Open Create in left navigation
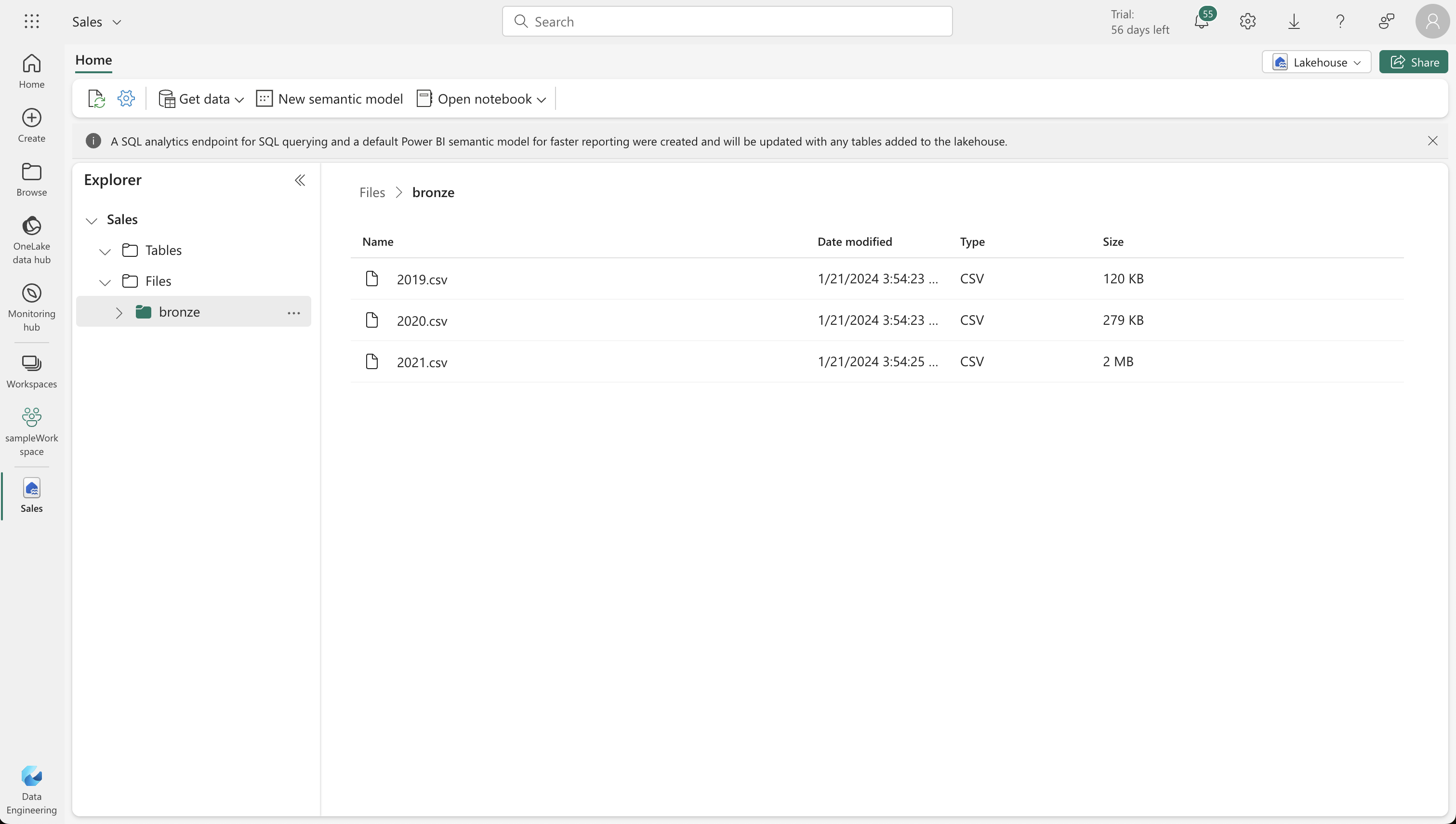This screenshot has width=1456, height=824. [x=32, y=125]
